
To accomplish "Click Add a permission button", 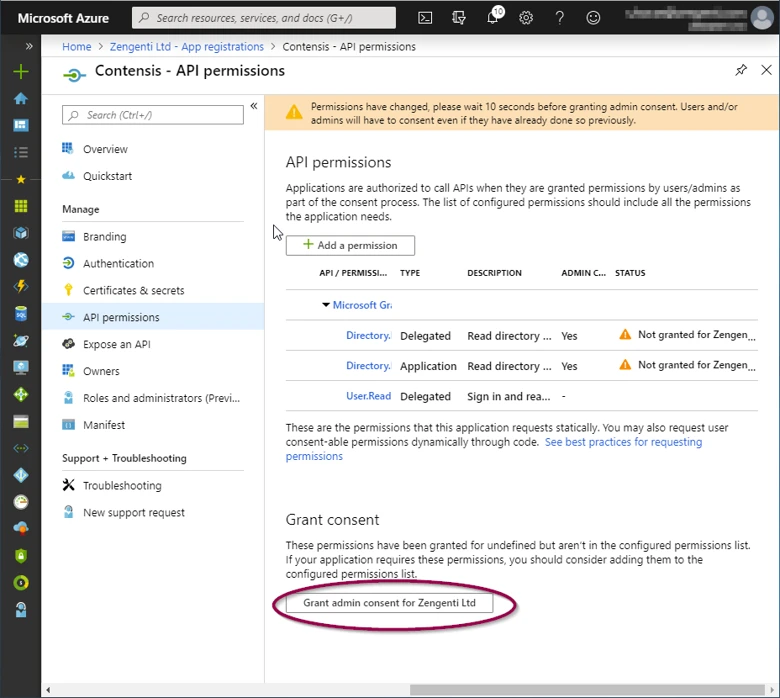I will (350, 245).
